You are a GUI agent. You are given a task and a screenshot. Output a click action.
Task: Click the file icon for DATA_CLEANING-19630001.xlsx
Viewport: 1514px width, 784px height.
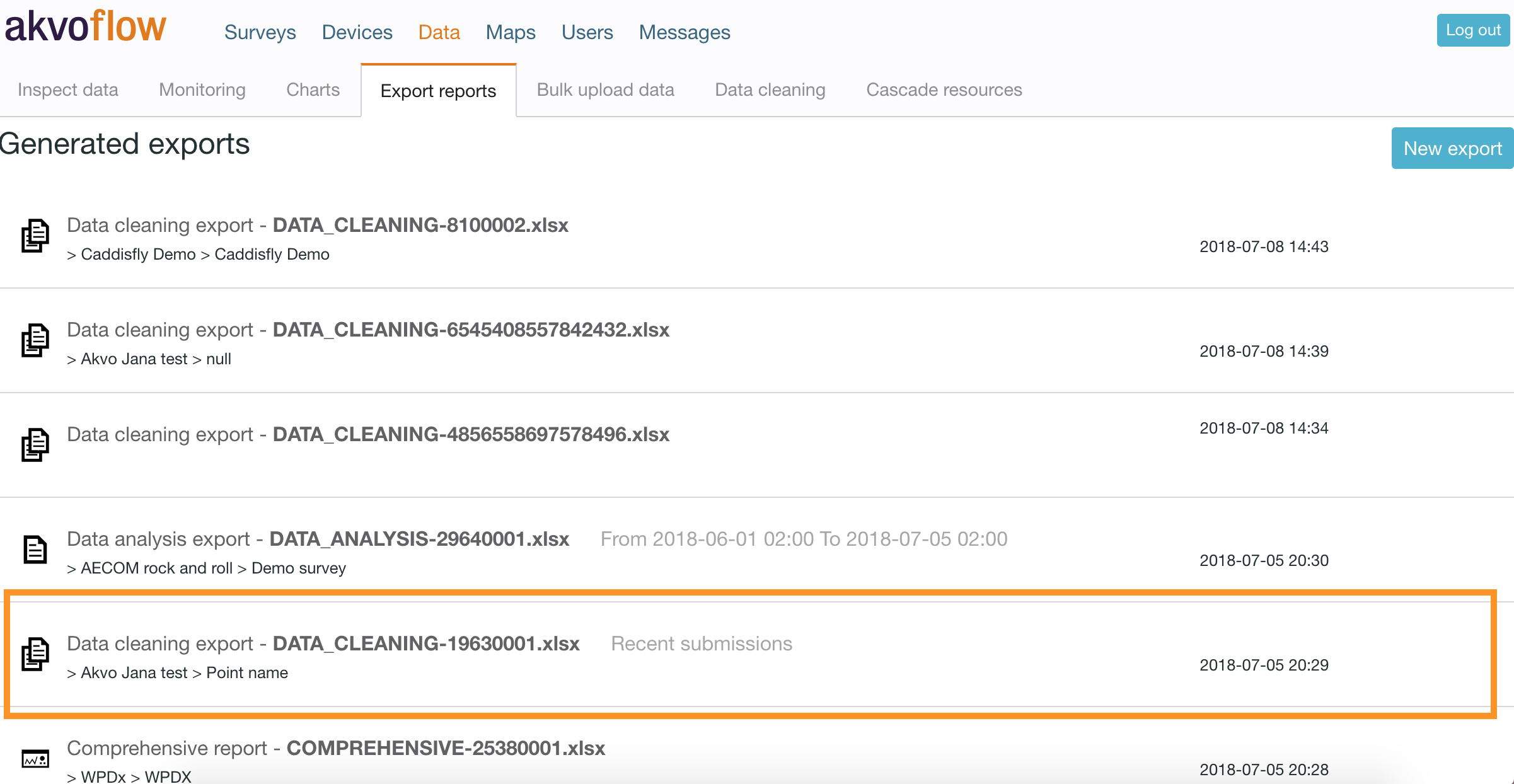pyautogui.click(x=35, y=654)
